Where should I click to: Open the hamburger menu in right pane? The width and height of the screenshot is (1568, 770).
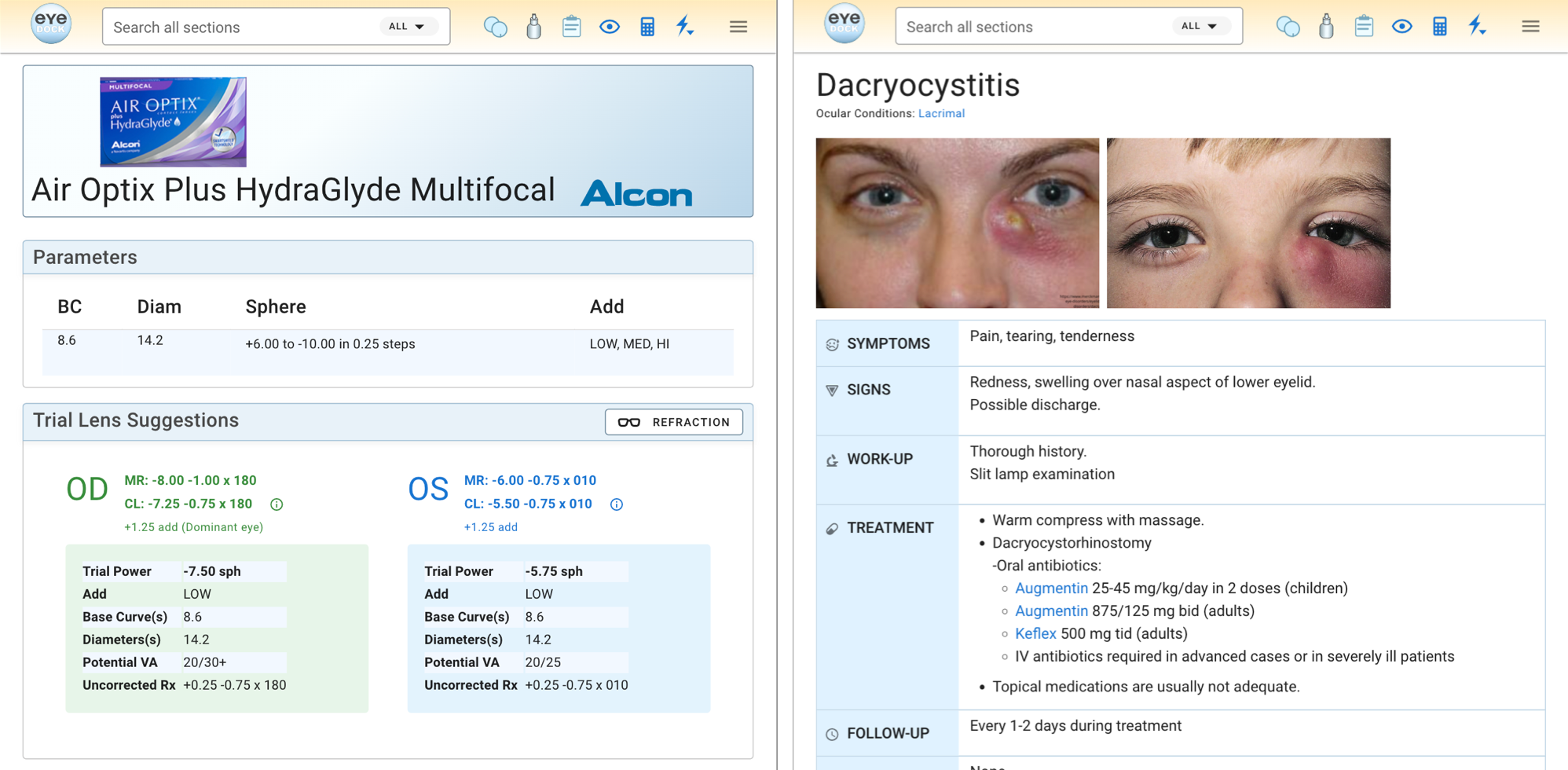tap(1530, 27)
